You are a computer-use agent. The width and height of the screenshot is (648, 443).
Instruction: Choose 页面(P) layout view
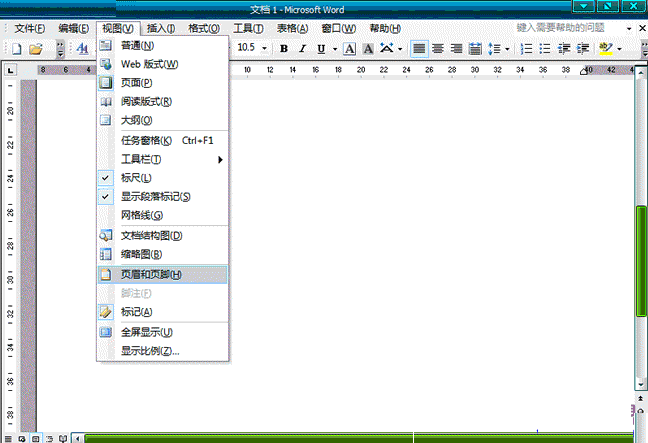[163, 83]
